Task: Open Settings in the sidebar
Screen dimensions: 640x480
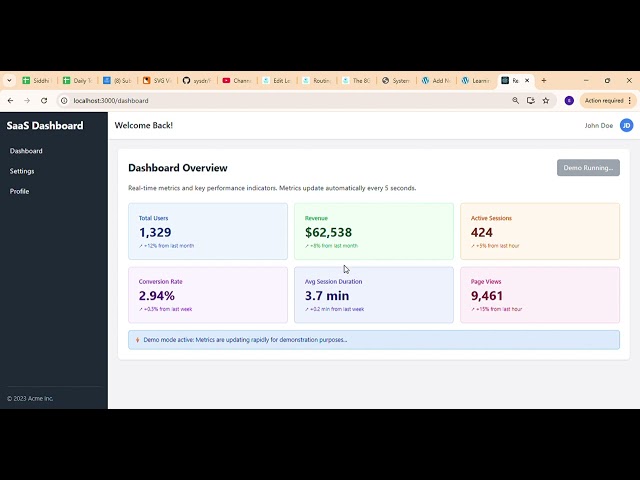Action: point(22,171)
